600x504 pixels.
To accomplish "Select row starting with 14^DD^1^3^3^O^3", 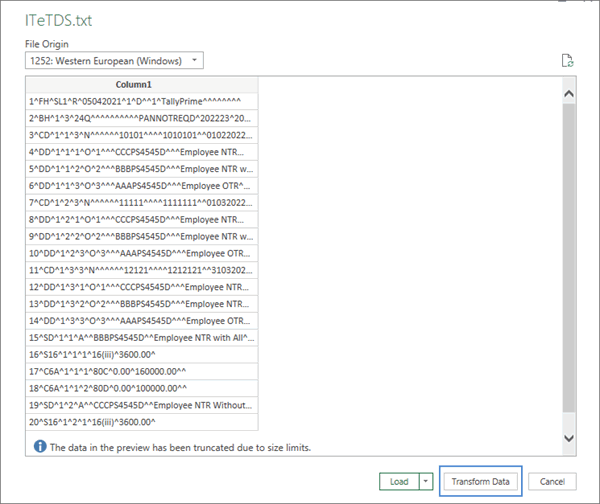I will click(x=142, y=321).
